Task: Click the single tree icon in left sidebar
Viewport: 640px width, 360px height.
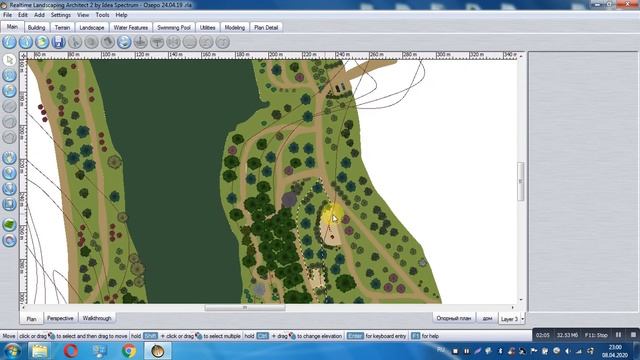Action: pyautogui.click(x=9, y=173)
